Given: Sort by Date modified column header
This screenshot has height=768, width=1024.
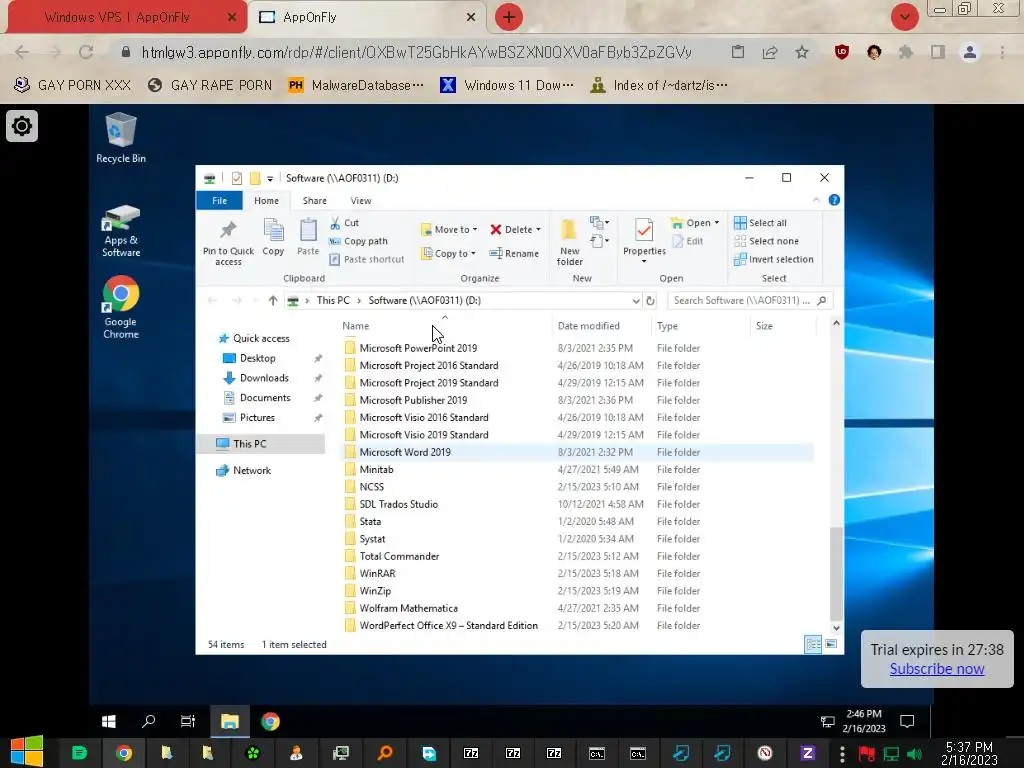Looking at the screenshot, I should (588, 326).
